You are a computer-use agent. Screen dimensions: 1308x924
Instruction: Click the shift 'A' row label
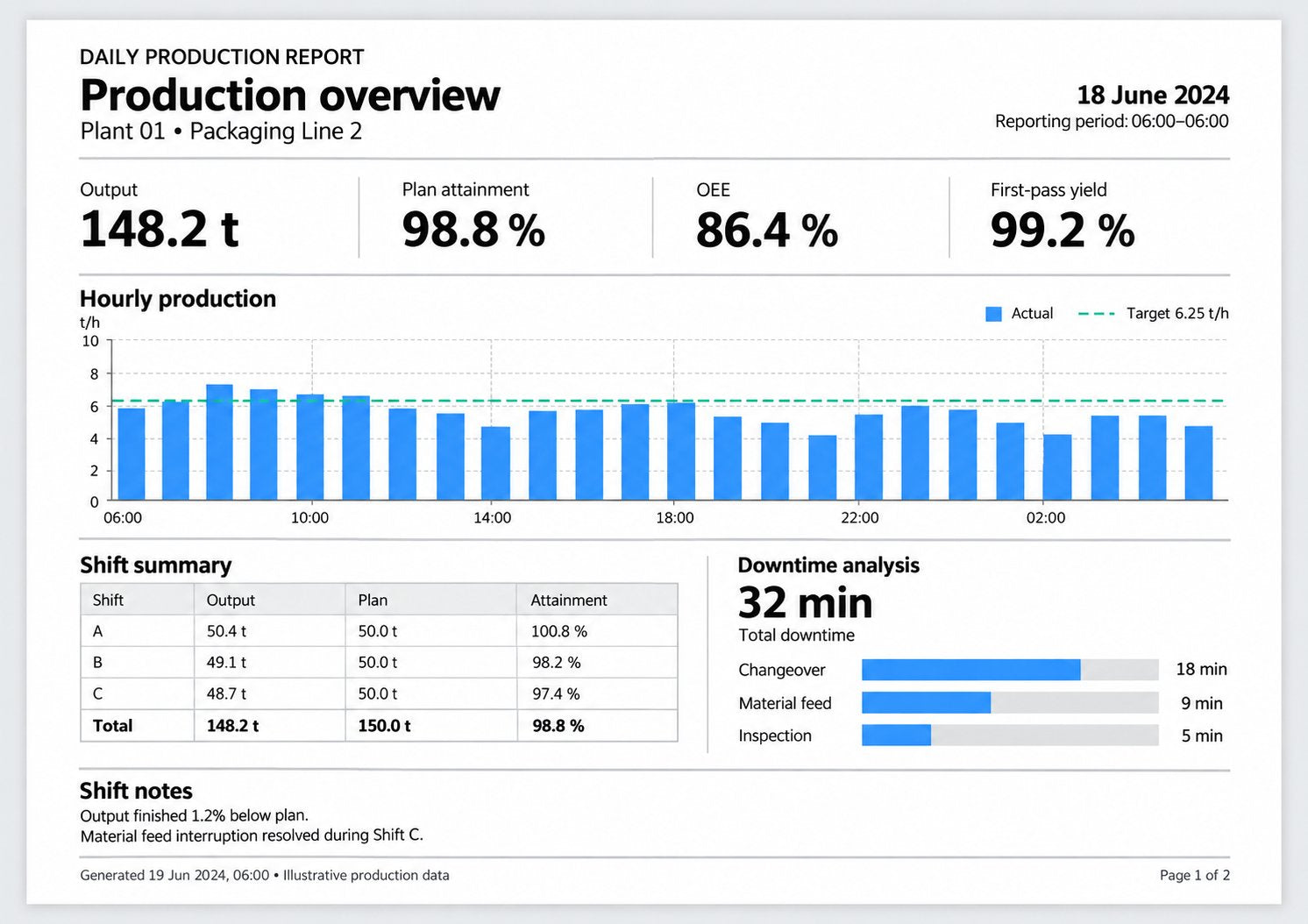[97, 631]
